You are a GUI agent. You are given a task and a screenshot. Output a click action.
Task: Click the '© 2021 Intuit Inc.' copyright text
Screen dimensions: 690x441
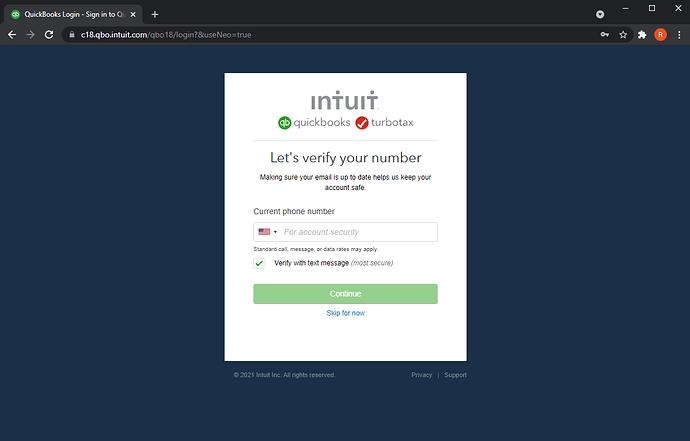point(284,375)
